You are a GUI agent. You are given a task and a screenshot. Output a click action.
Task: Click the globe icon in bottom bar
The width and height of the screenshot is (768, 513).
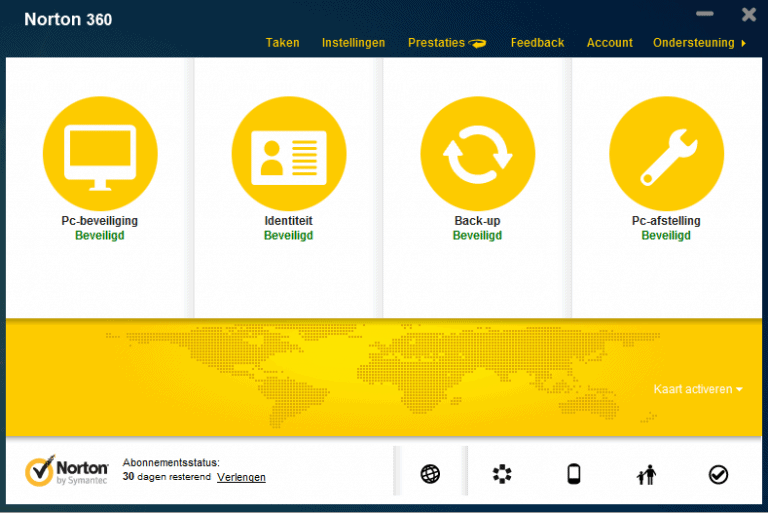click(x=430, y=474)
